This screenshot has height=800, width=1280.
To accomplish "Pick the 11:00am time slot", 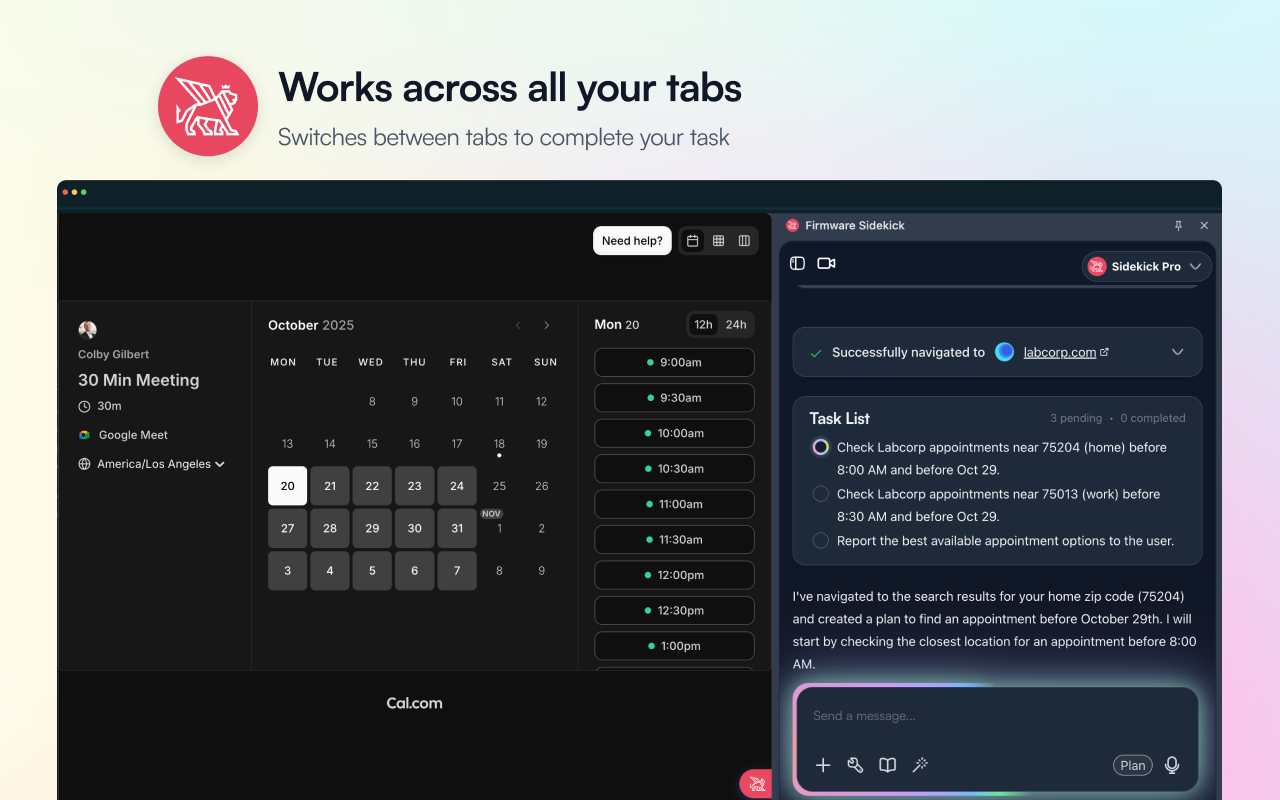I will (674, 504).
